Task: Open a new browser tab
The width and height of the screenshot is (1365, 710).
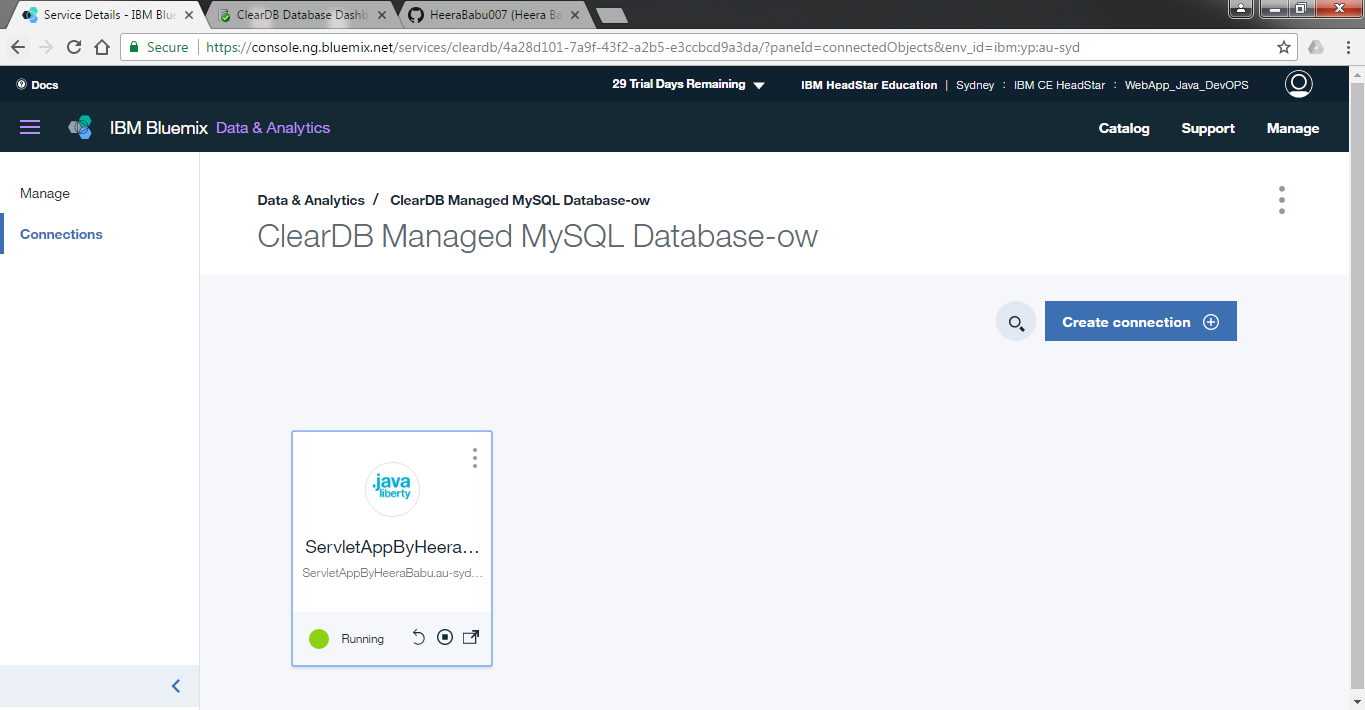Action: (x=611, y=16)
